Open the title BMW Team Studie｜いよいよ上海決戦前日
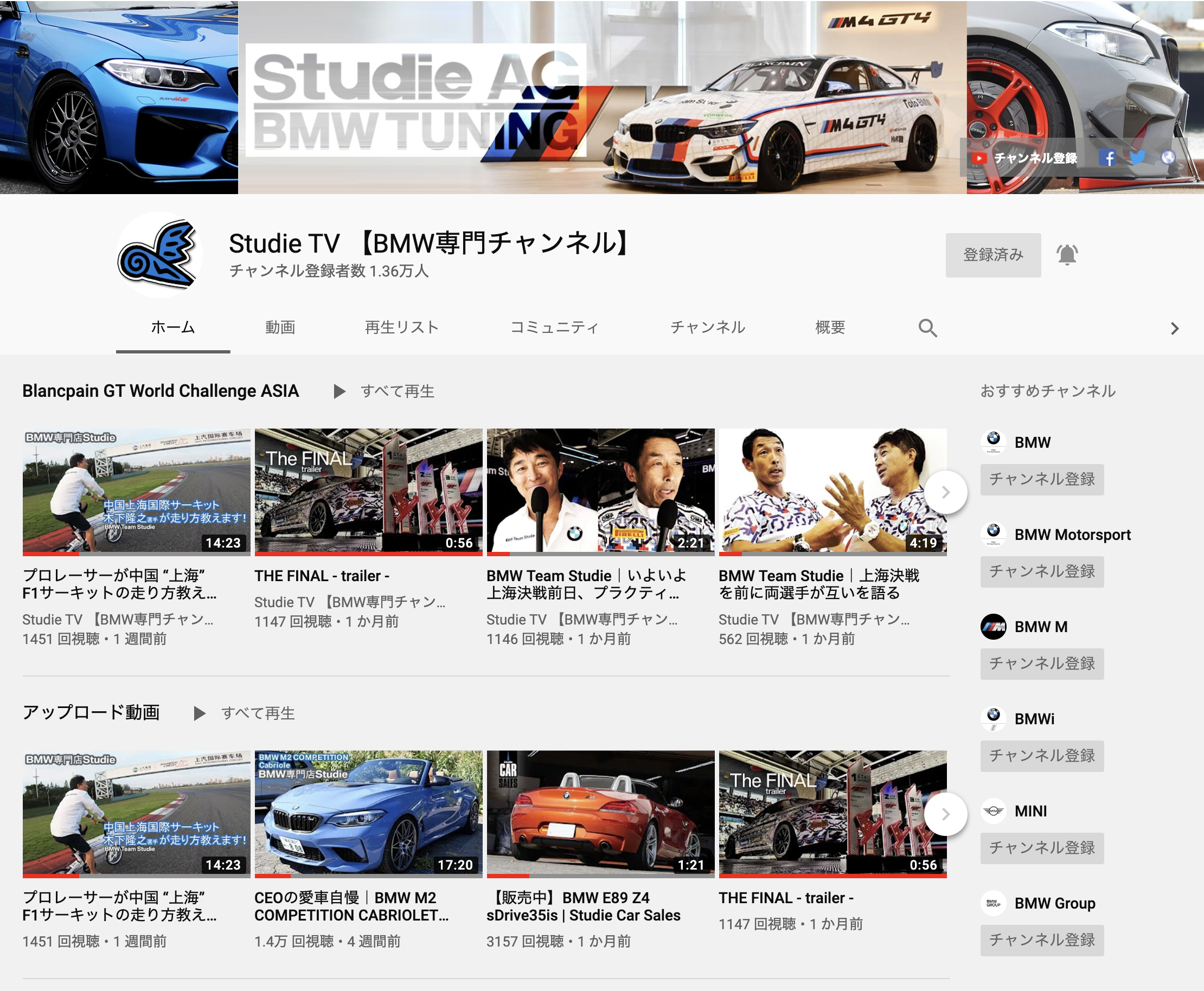Image resolution: width=1204 pixels, height=991 pixels. pyautogui.click(x=587, y=584)
